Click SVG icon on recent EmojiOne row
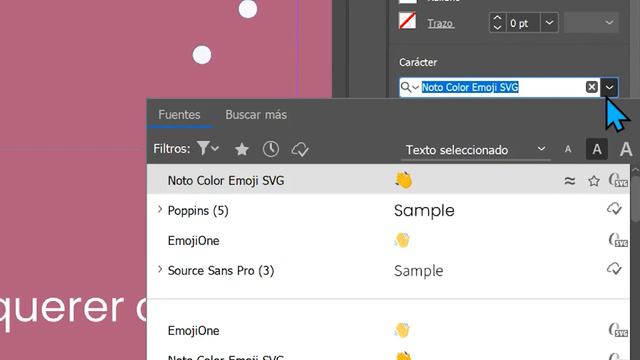The width and height of the screenshot is (640, 360). [x=618, y=240]
